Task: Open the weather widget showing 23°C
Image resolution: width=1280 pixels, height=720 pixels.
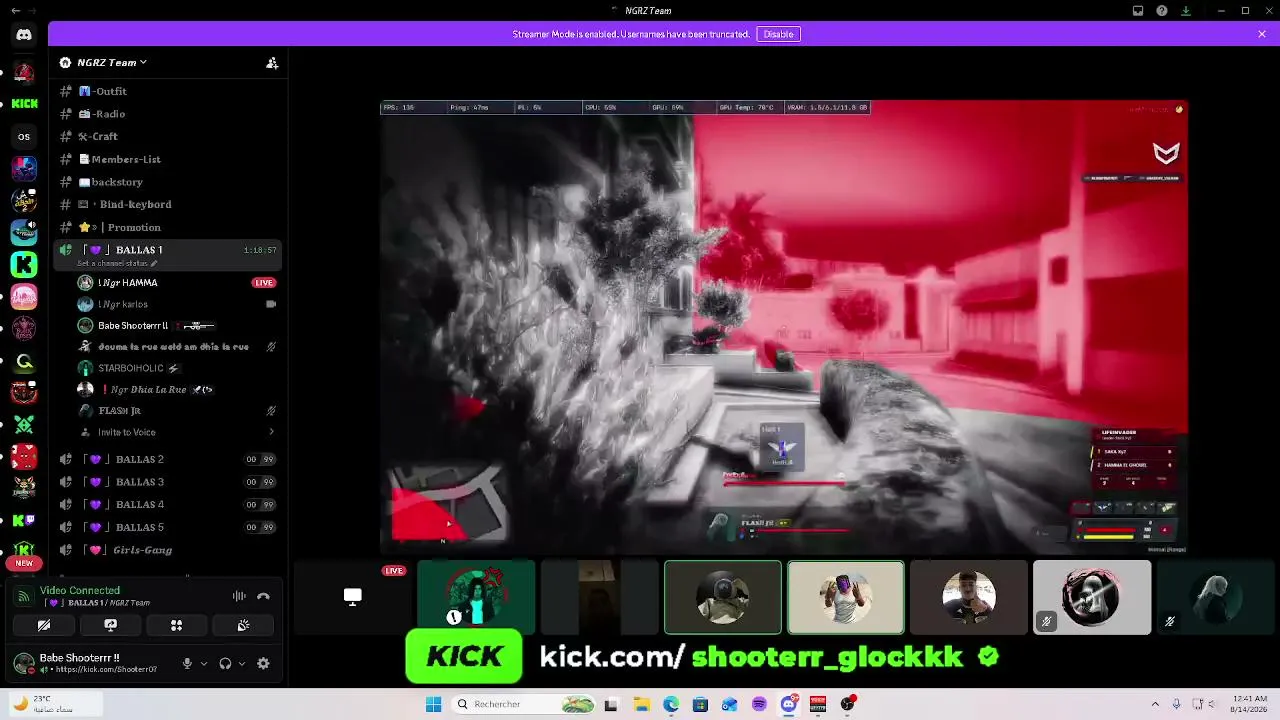Action: (56, 704)
